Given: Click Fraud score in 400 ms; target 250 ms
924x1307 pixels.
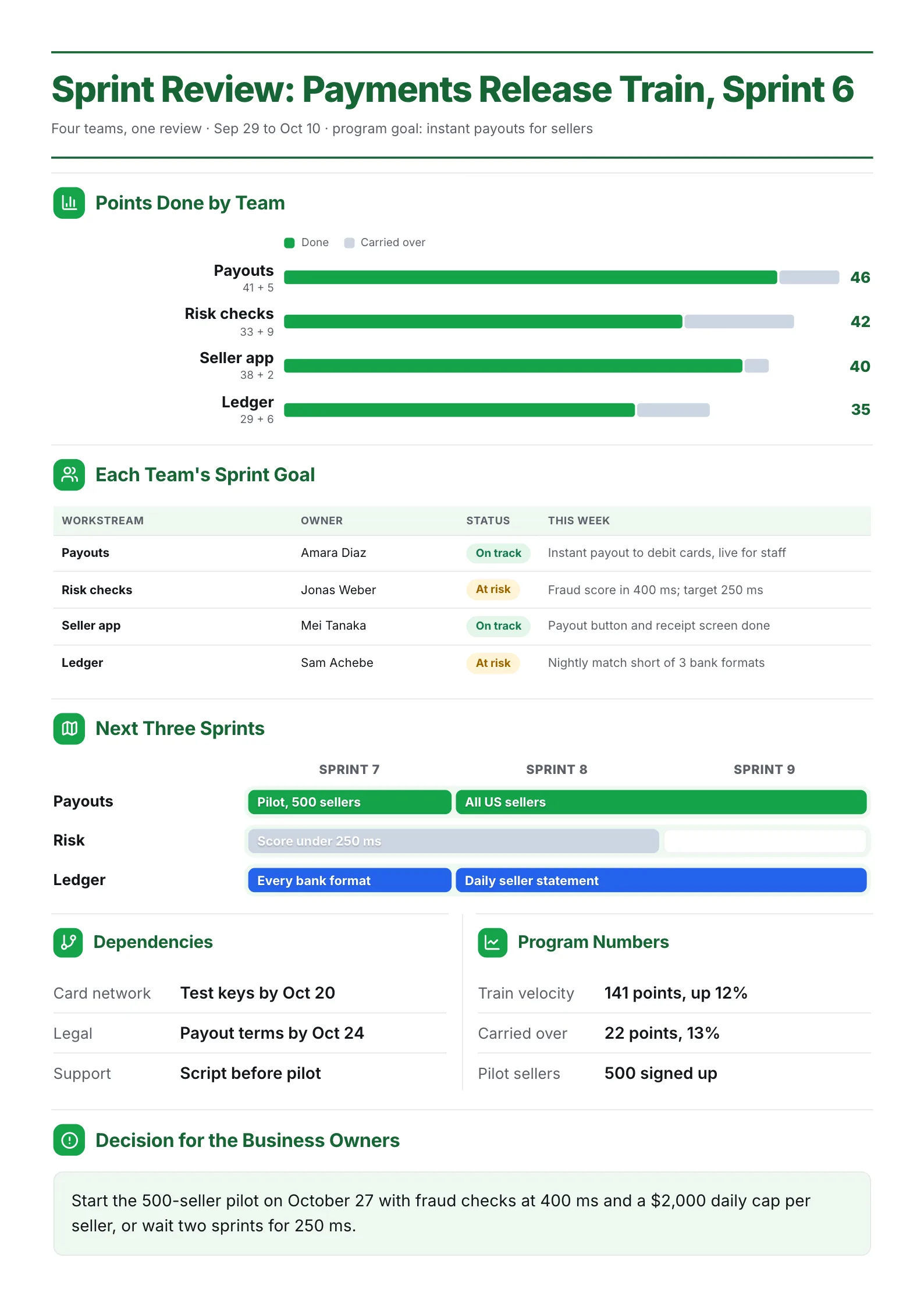Looking at the screenshot, I should click(655, 590).
